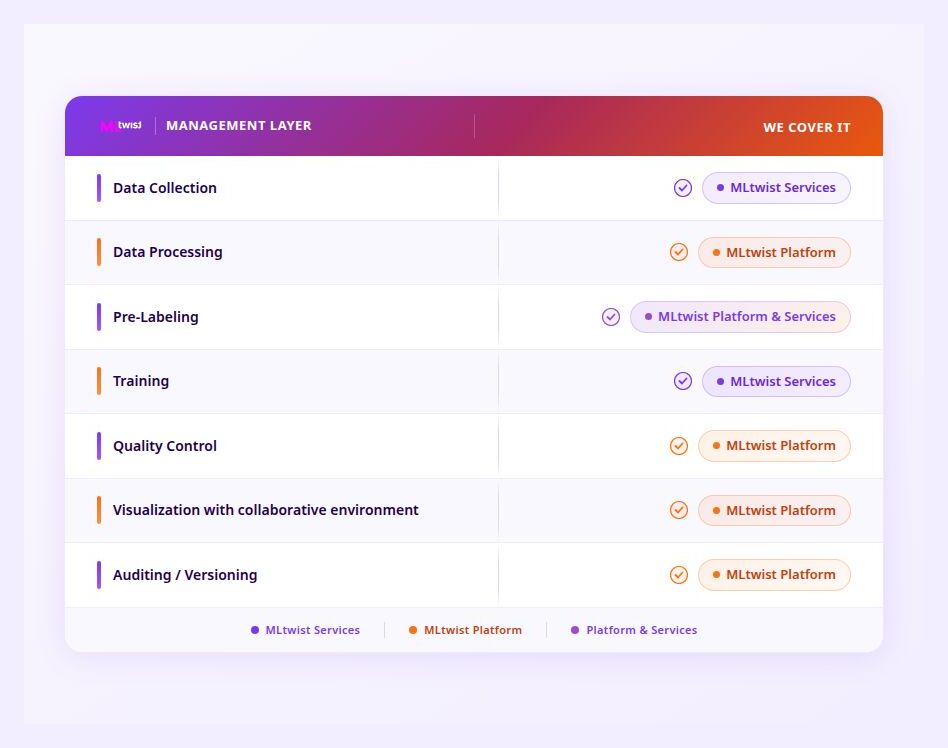
Task: Click the checkmark icon in Data Collection row
Action: coord(683,188)
